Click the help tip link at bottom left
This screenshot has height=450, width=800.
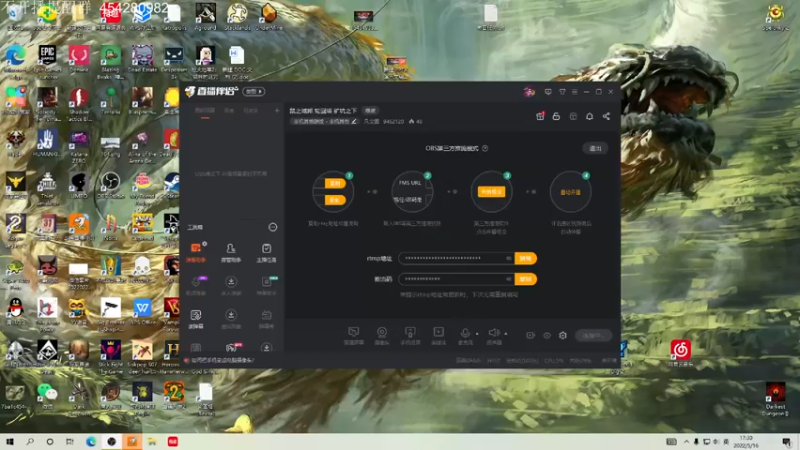pyautogui.click(x=222, y=360)
